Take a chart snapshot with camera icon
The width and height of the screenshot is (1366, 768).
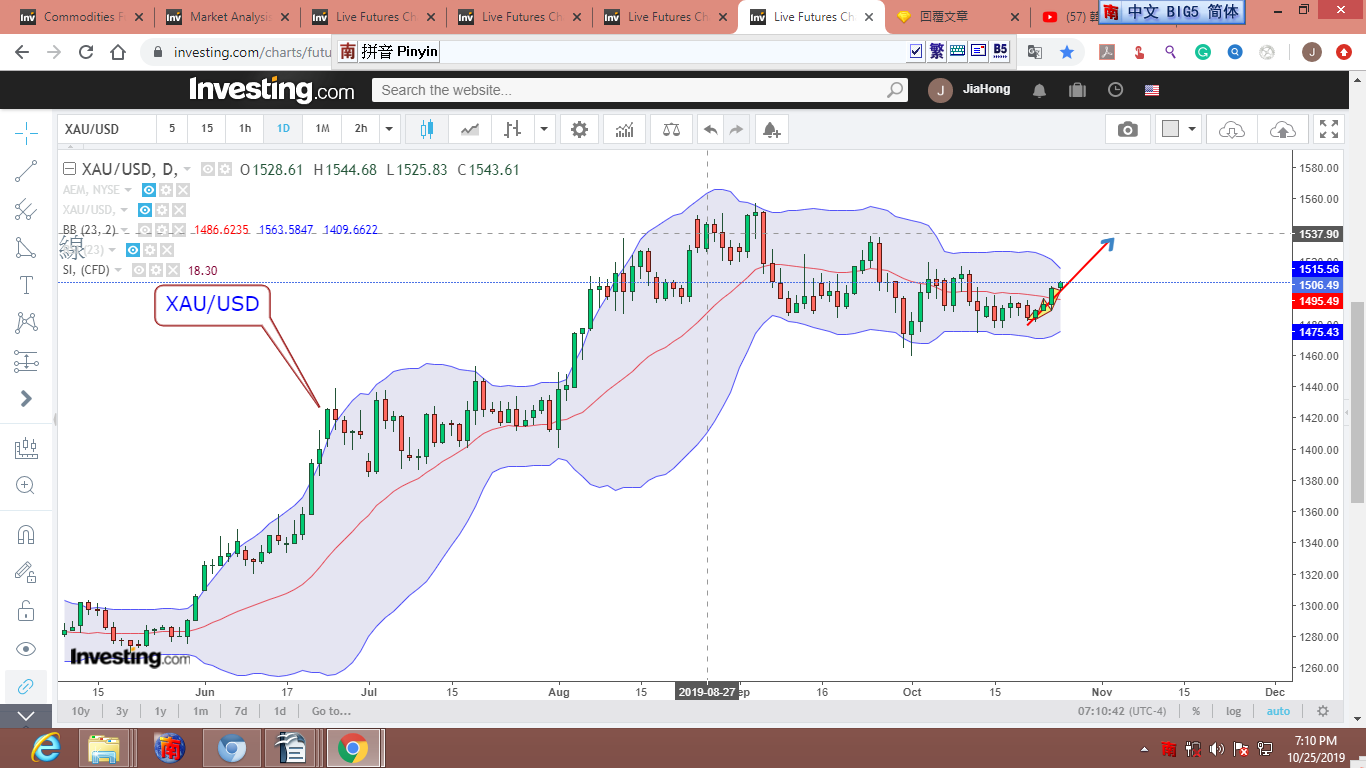tap(1128, 129)
